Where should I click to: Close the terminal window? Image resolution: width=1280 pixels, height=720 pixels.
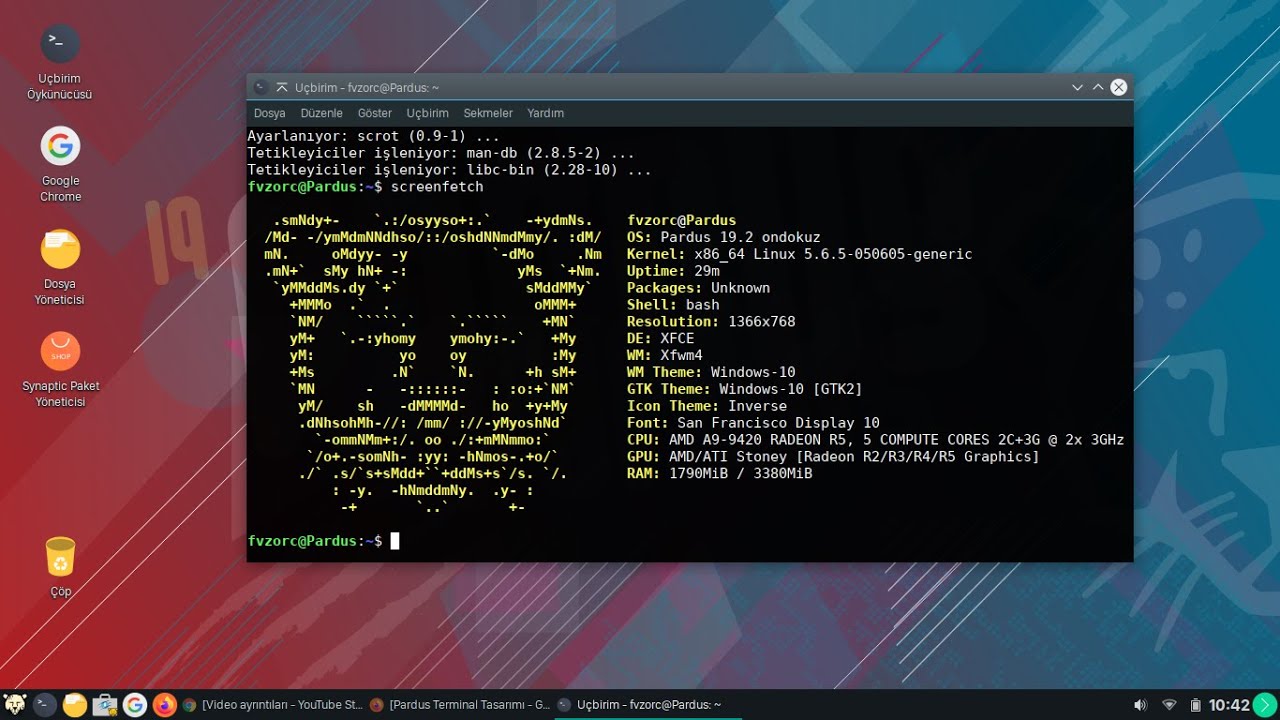point(1119,87)
